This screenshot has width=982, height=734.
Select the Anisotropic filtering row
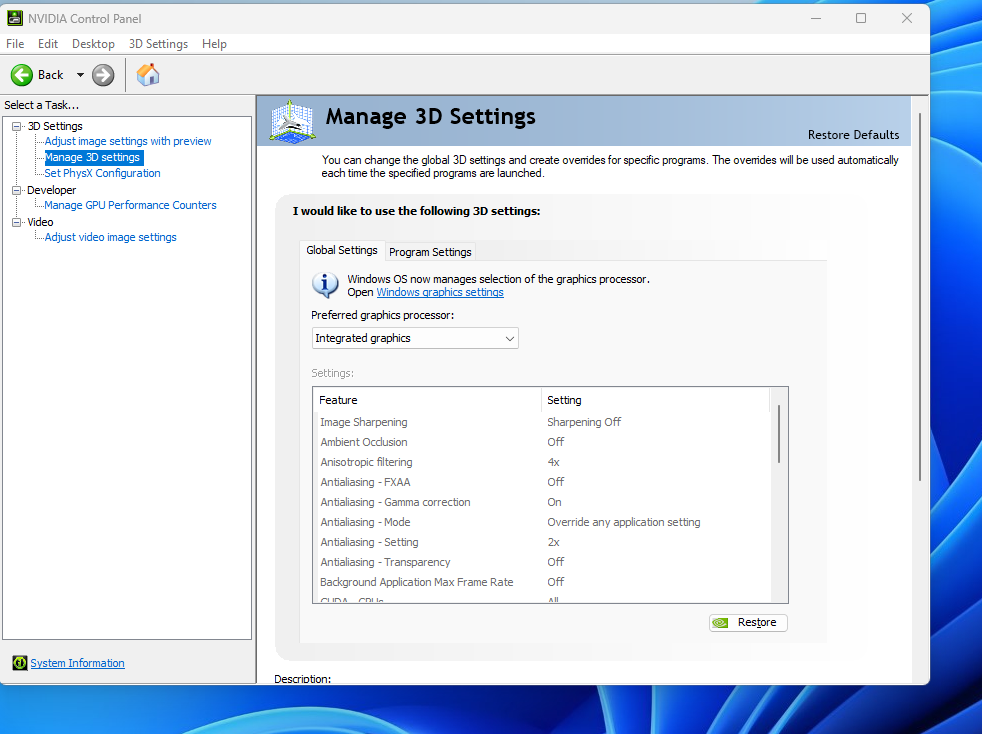pyautogui.click(x=544, y=462)
